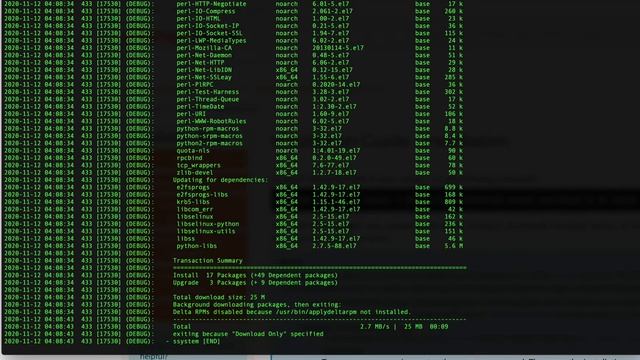This screenshot has width=640, height=360.
Task: Click 'perl-WWW-RobotRules' package name
Action: coord(211,121)
